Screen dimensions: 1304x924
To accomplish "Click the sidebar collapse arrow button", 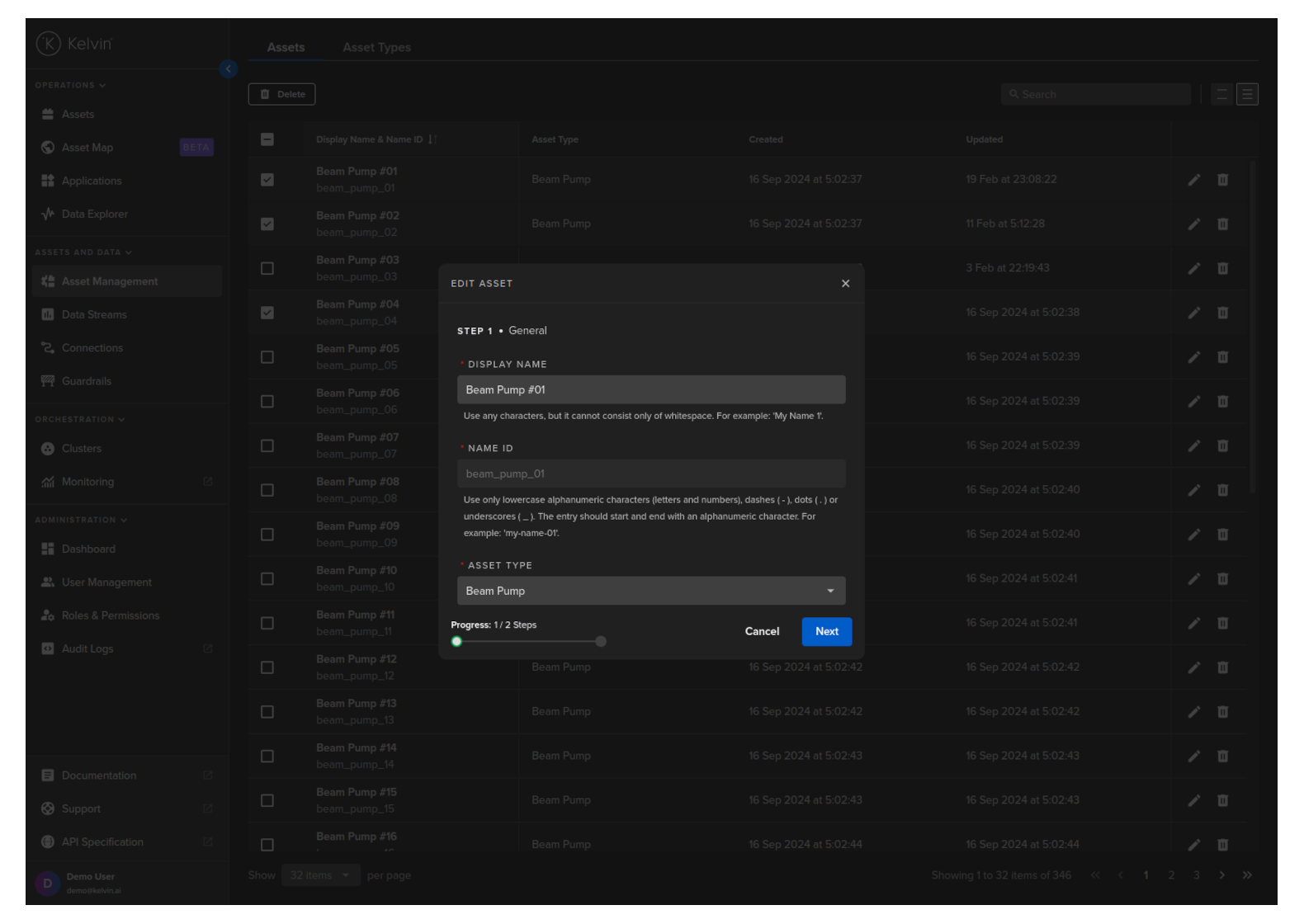I will click(229, 69).
